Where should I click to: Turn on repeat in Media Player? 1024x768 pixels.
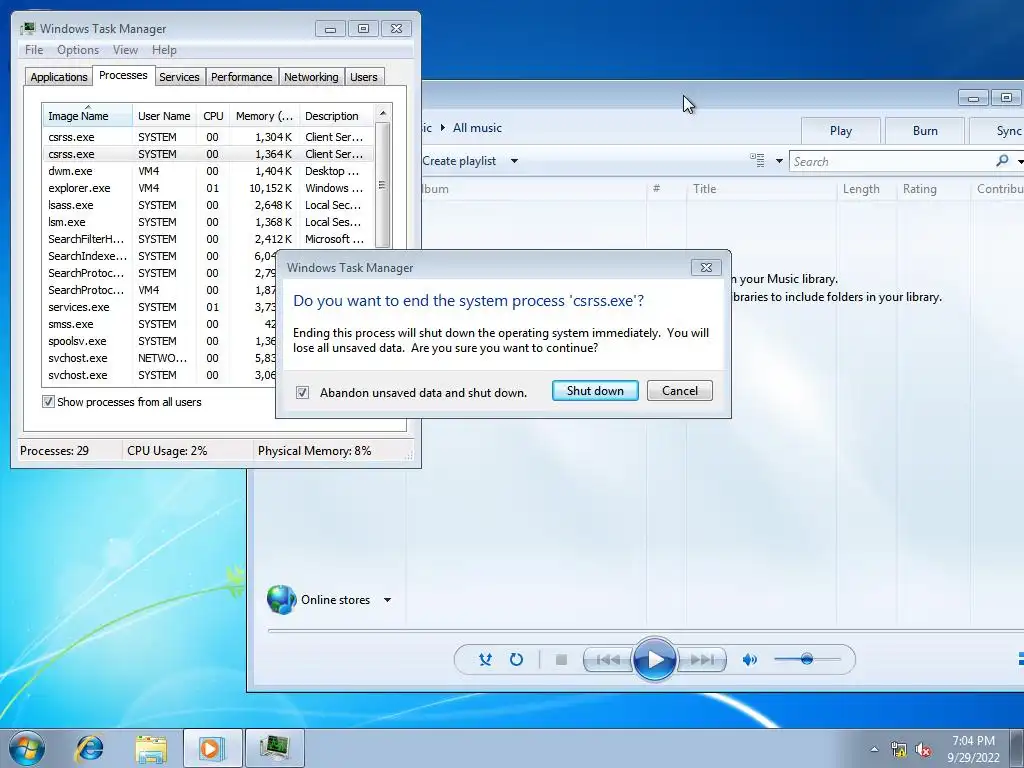pyautogui.click(x=516, y=660)
